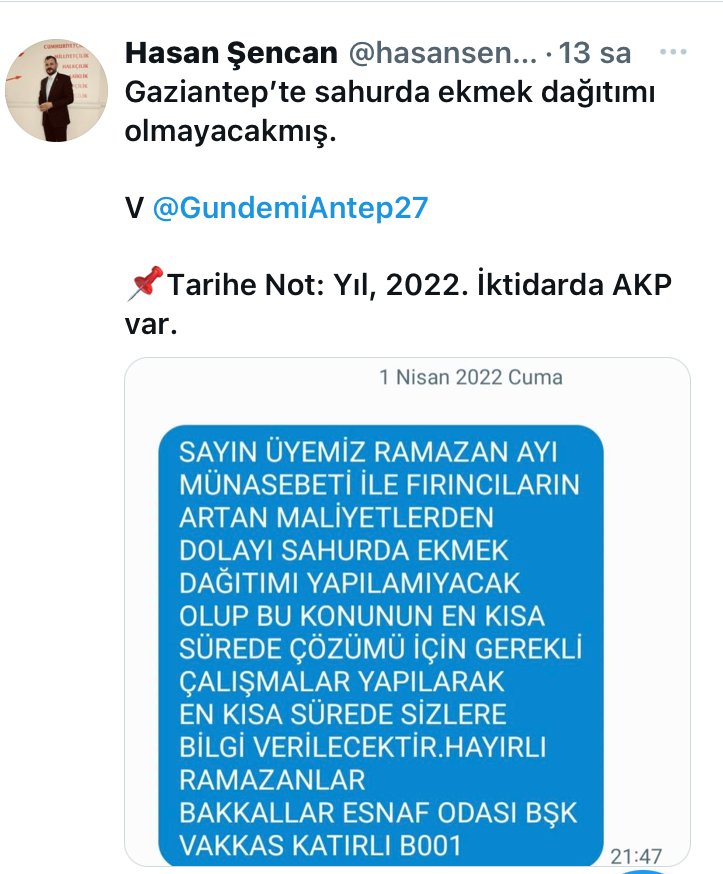Open the tweet's three-dot more options menu
723x874 pixels.
673,52
